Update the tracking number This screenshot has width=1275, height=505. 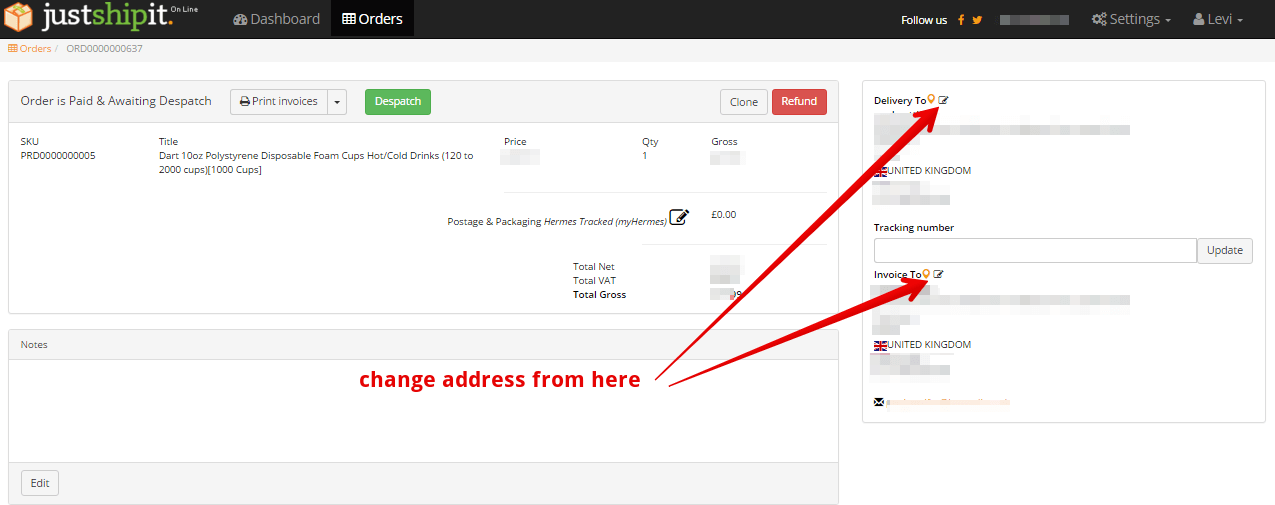coord(1225,250)
